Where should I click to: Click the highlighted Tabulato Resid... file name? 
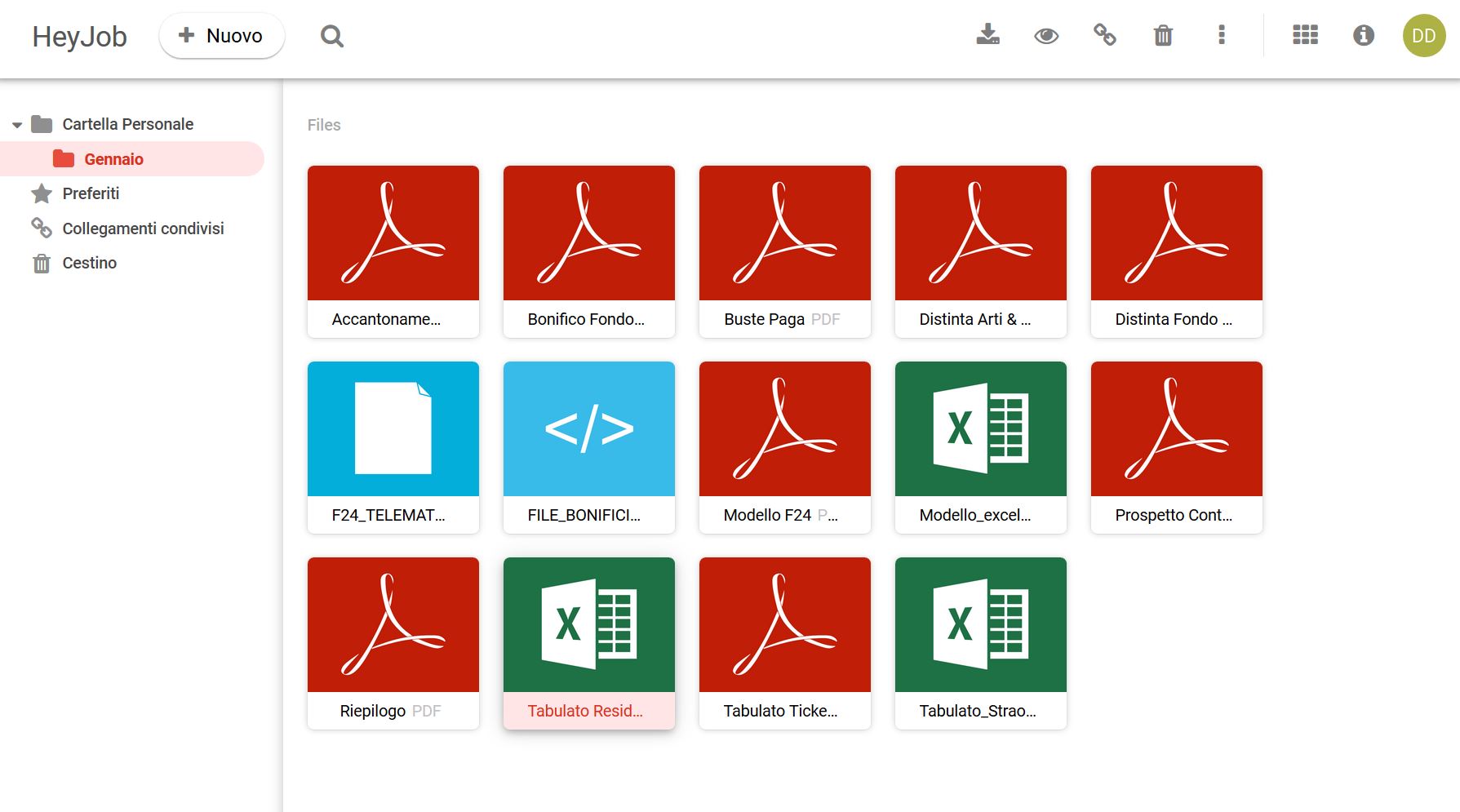(x=585, y=711)
